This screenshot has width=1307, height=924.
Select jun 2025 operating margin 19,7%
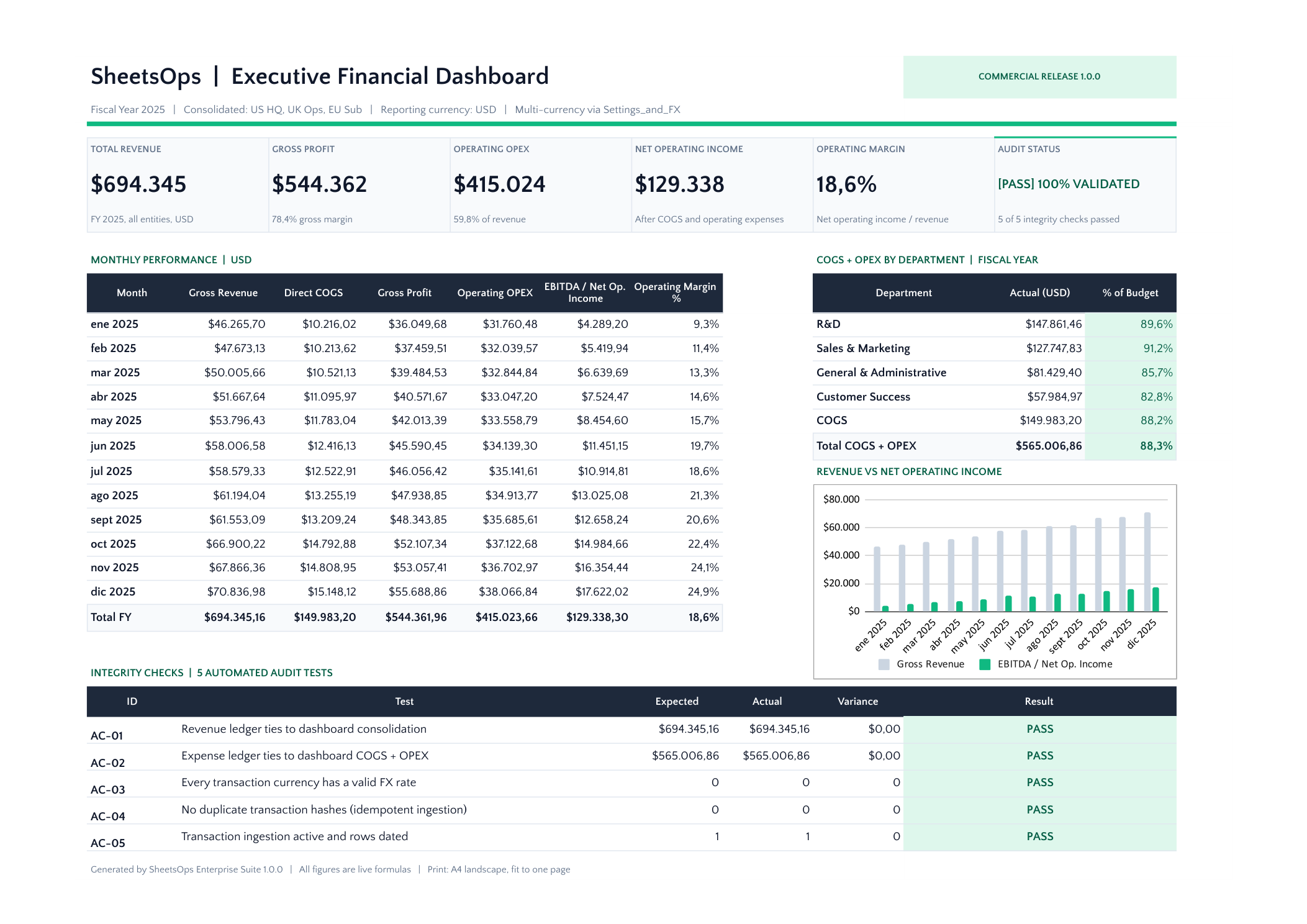click(x=704, y=446)
